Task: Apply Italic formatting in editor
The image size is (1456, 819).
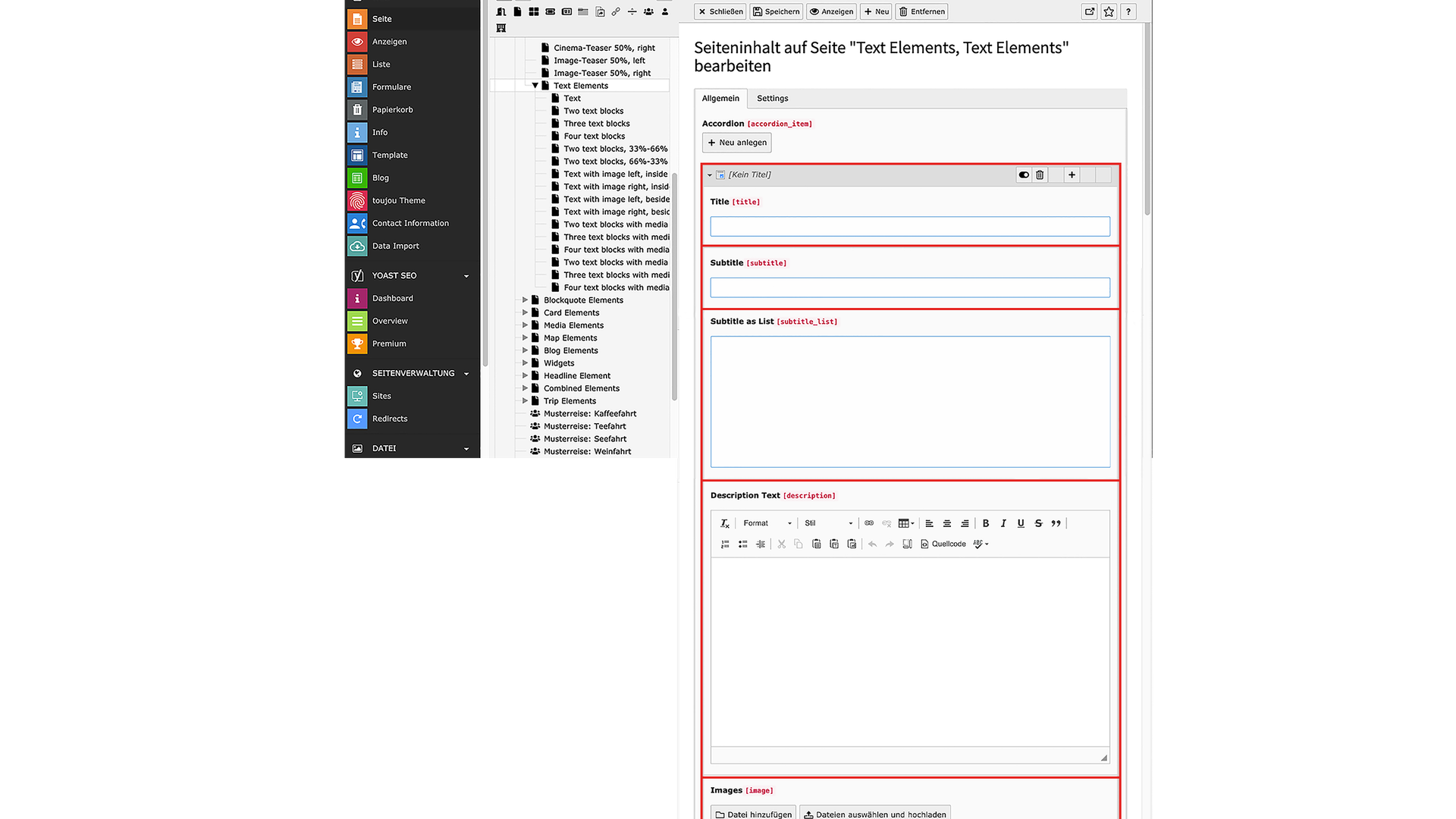Action: click(x=1003, y=523)
